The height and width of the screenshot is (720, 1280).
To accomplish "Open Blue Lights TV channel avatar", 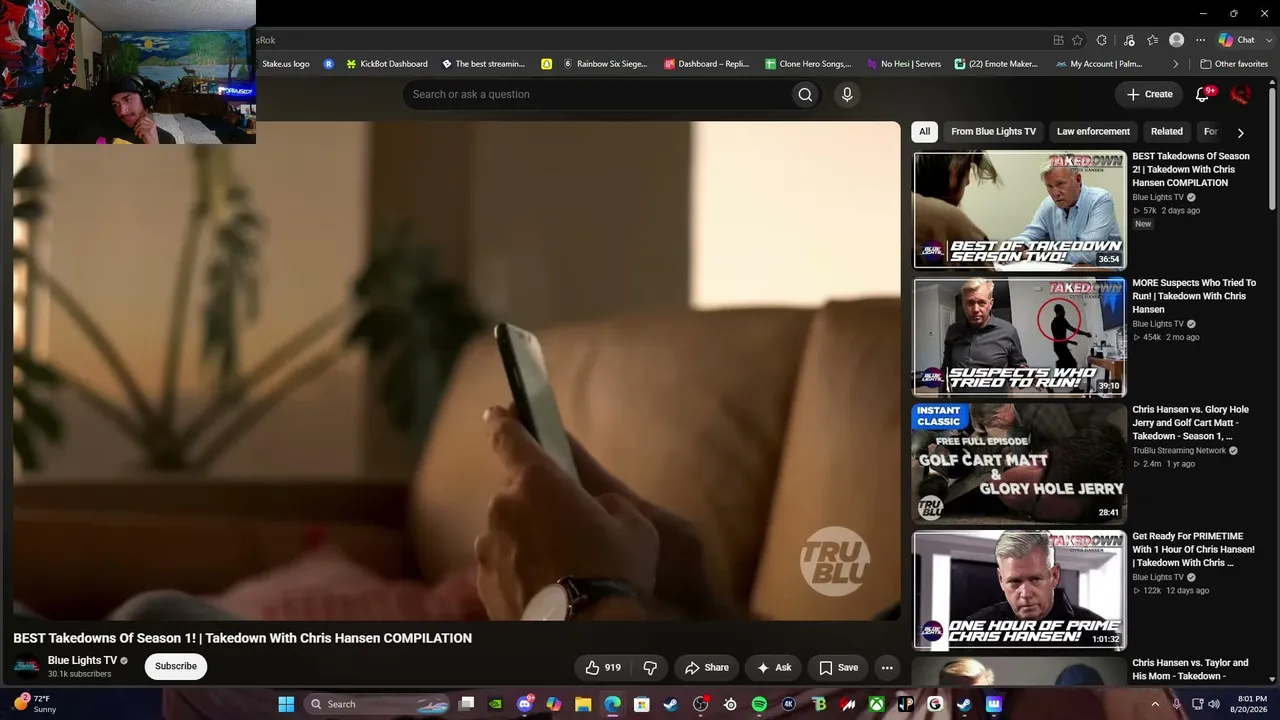I will (27, 666).
